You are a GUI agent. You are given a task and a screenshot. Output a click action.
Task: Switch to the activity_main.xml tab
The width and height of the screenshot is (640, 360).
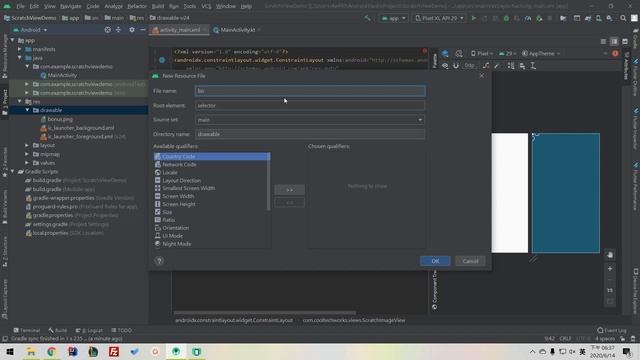click(x=180, y=30)
